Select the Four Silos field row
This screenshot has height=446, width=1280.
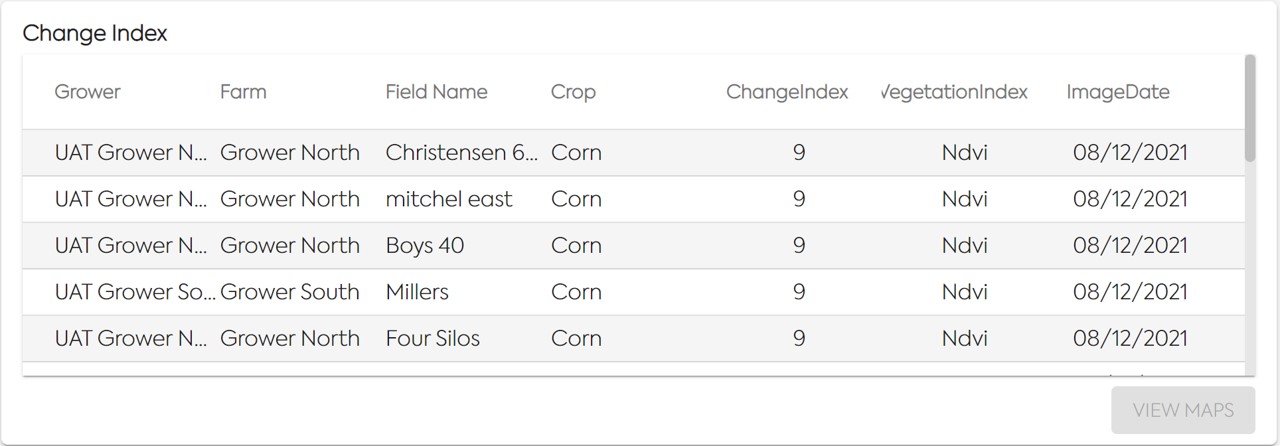click(433, 338)
